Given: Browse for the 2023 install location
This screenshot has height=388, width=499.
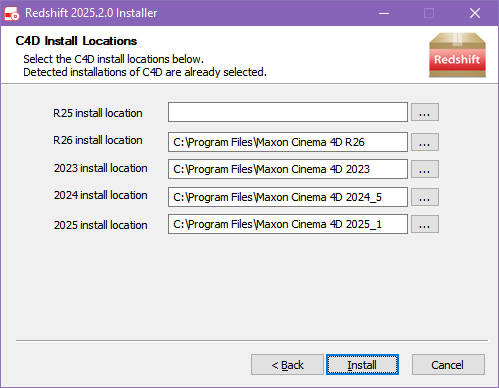Looking at the screenshot, I should [424, 169].
